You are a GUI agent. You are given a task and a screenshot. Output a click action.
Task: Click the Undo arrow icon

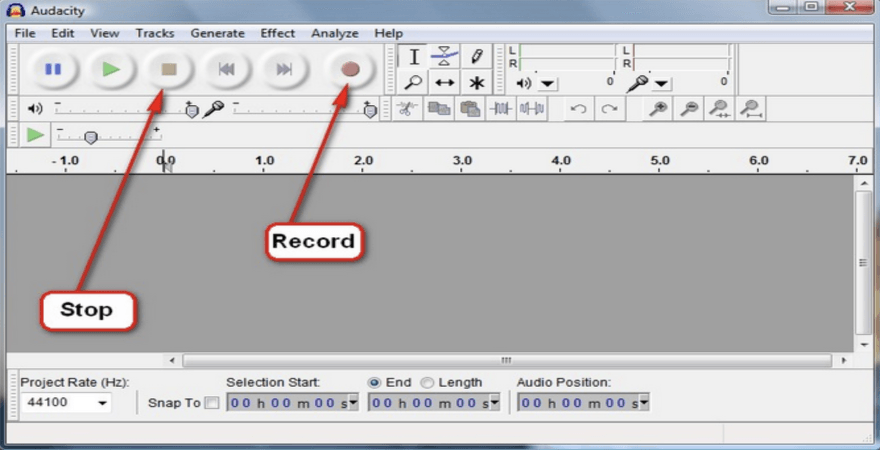578,109
